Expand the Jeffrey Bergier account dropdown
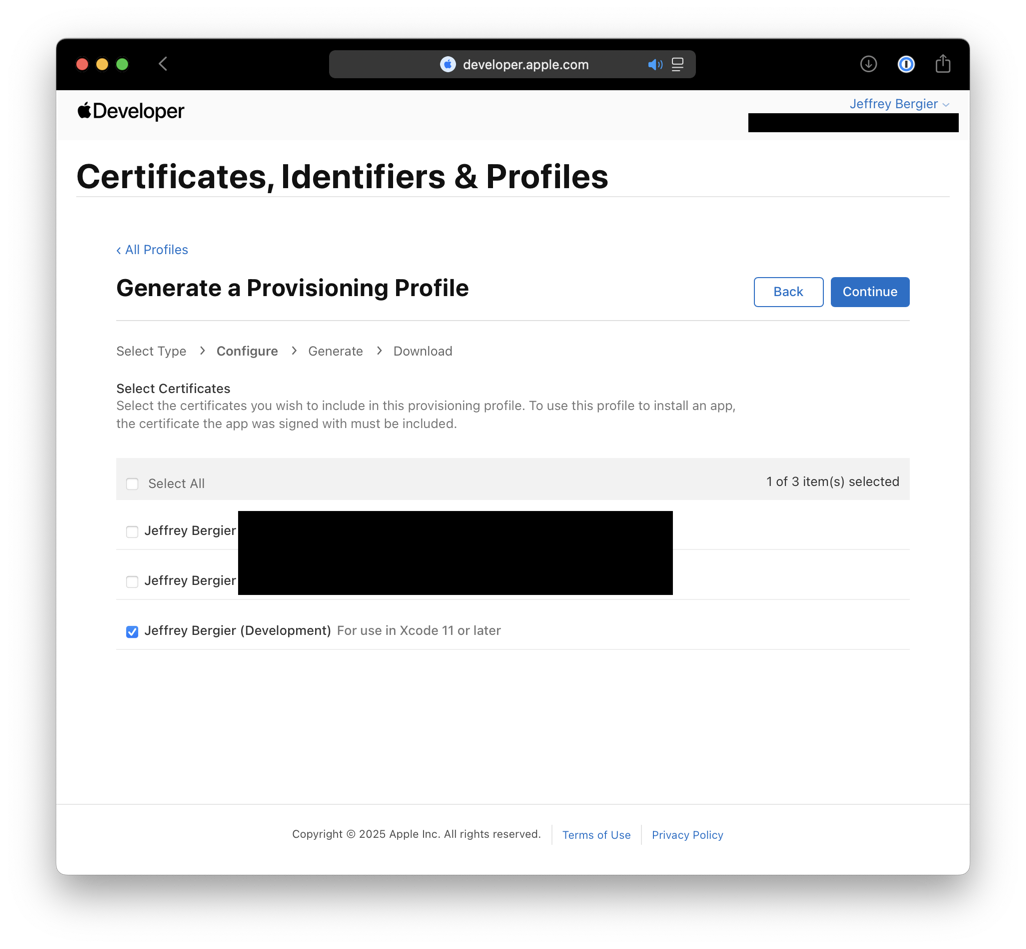 pos(899,104)
